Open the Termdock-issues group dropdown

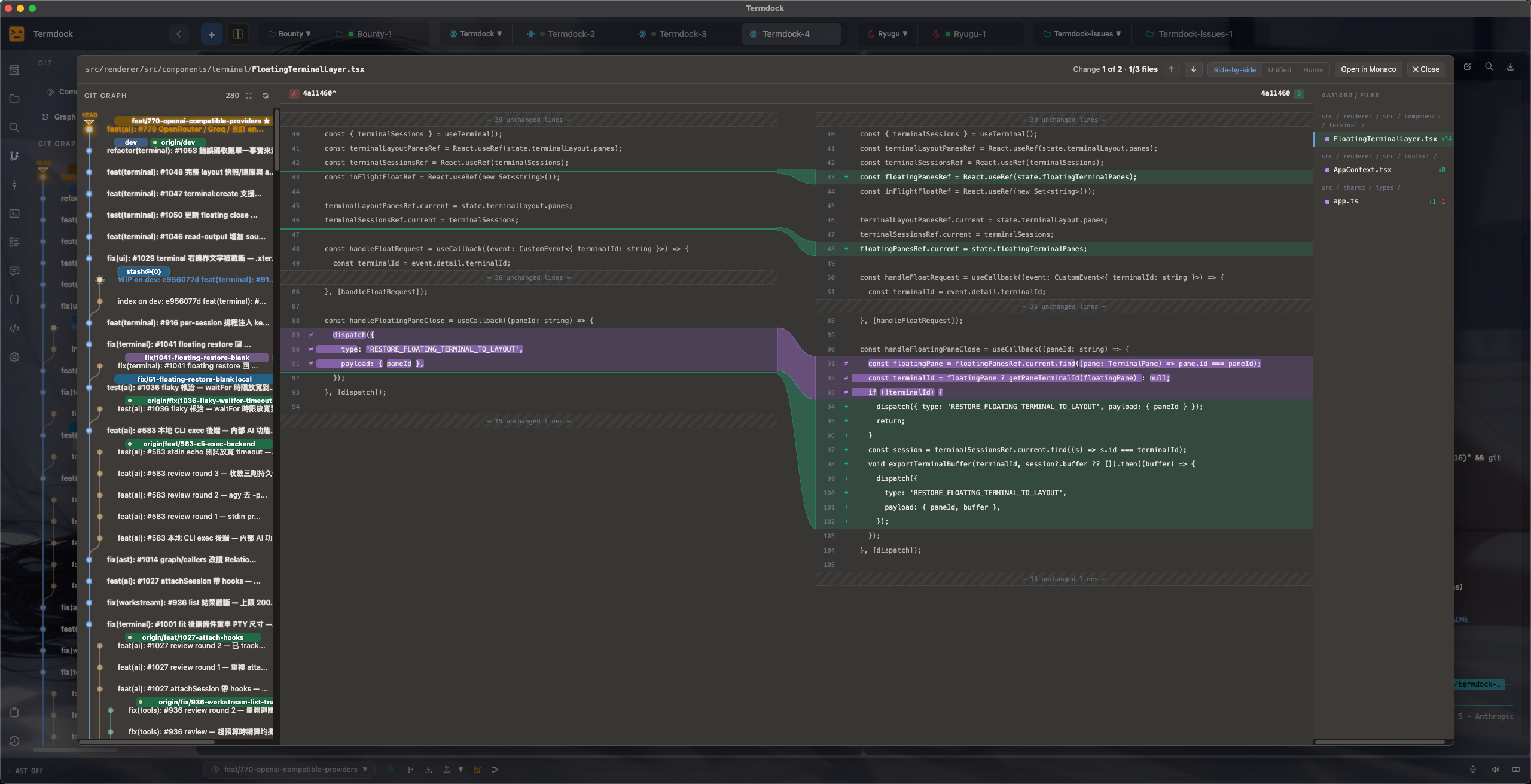(x=1082, y=34)
